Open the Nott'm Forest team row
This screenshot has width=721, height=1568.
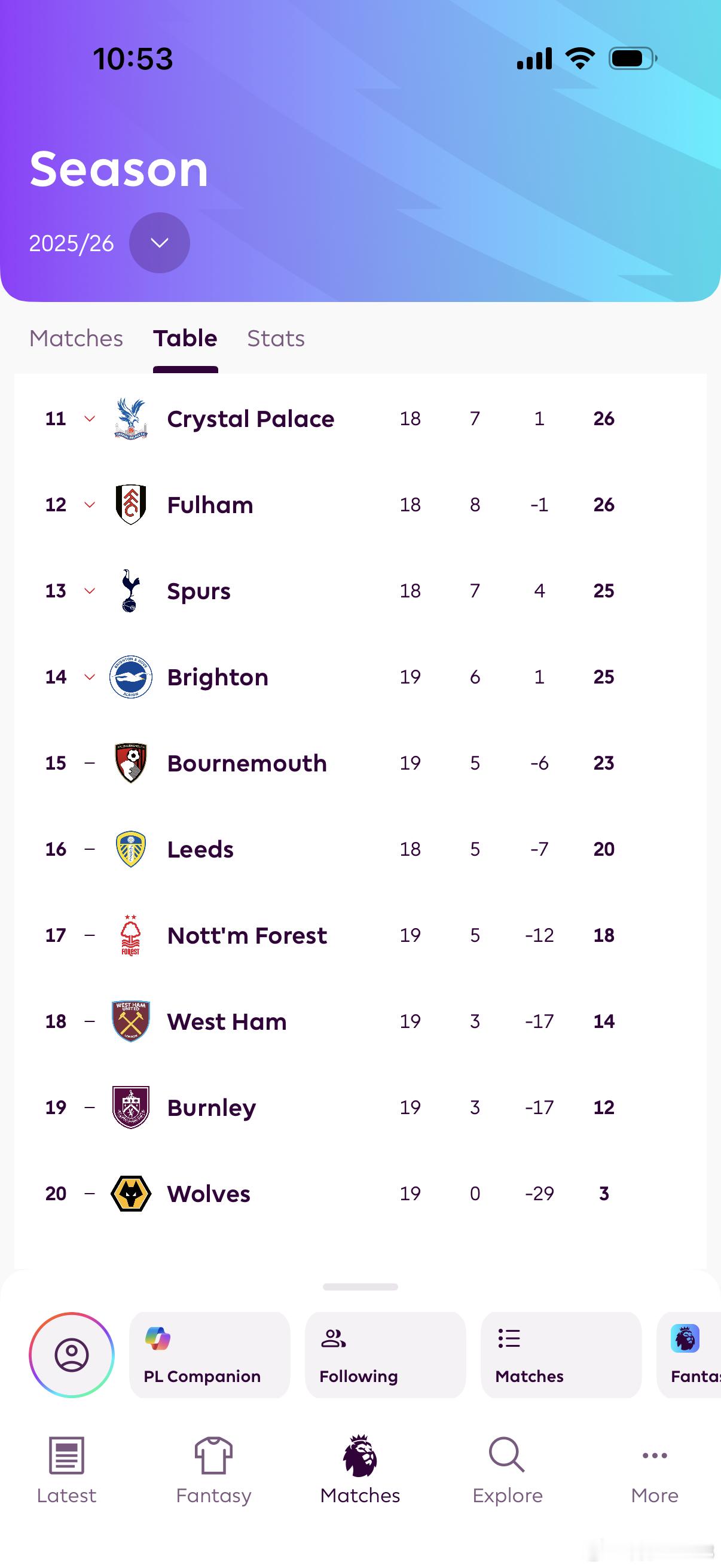[x=247, y=935]
